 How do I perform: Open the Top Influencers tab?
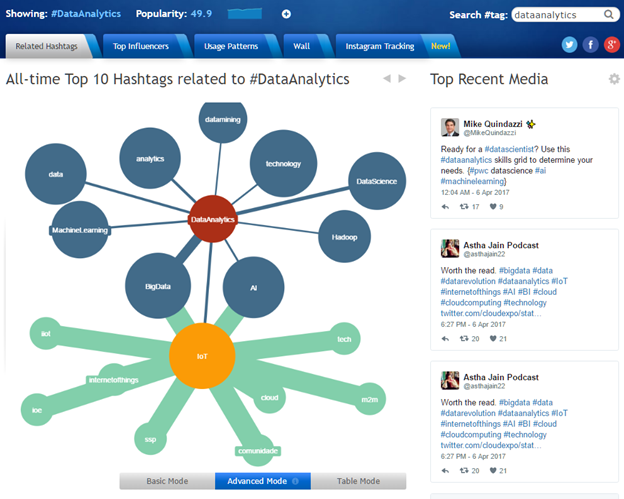[140, 46]
